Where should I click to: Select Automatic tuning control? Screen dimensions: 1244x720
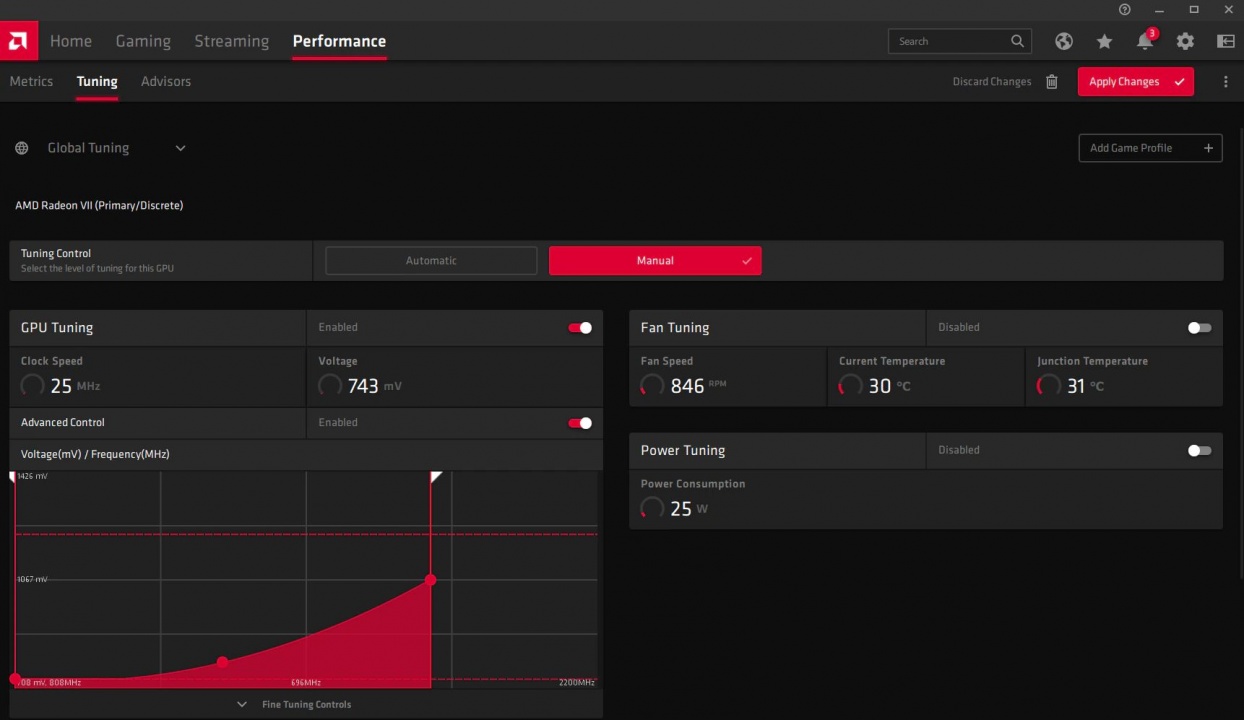coord(431,261)
